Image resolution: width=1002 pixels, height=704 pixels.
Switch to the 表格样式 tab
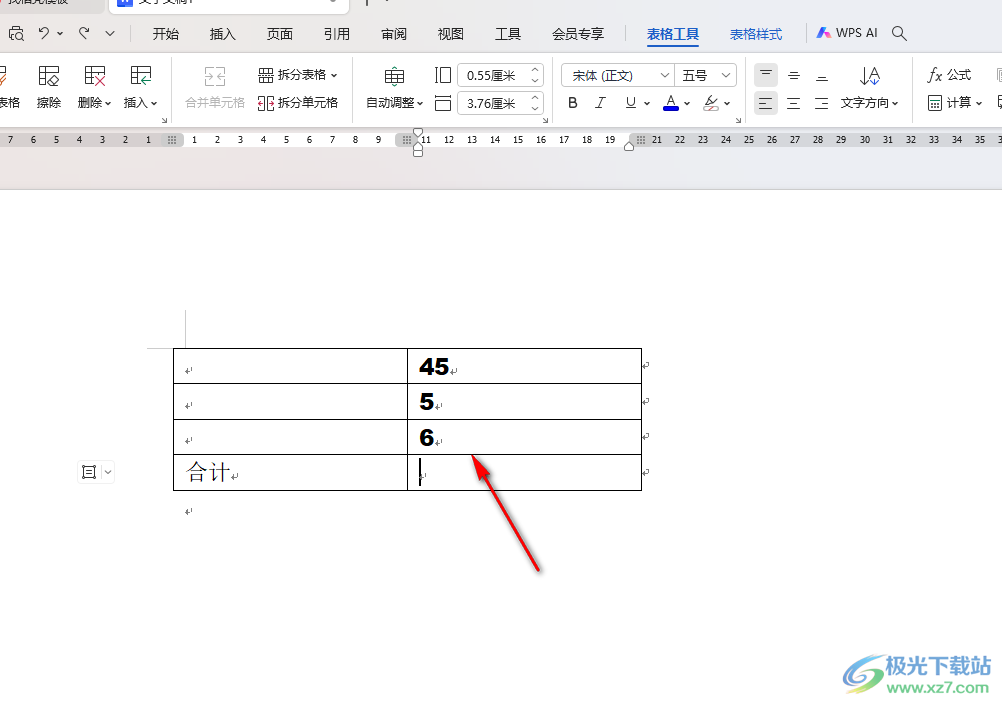756,34
